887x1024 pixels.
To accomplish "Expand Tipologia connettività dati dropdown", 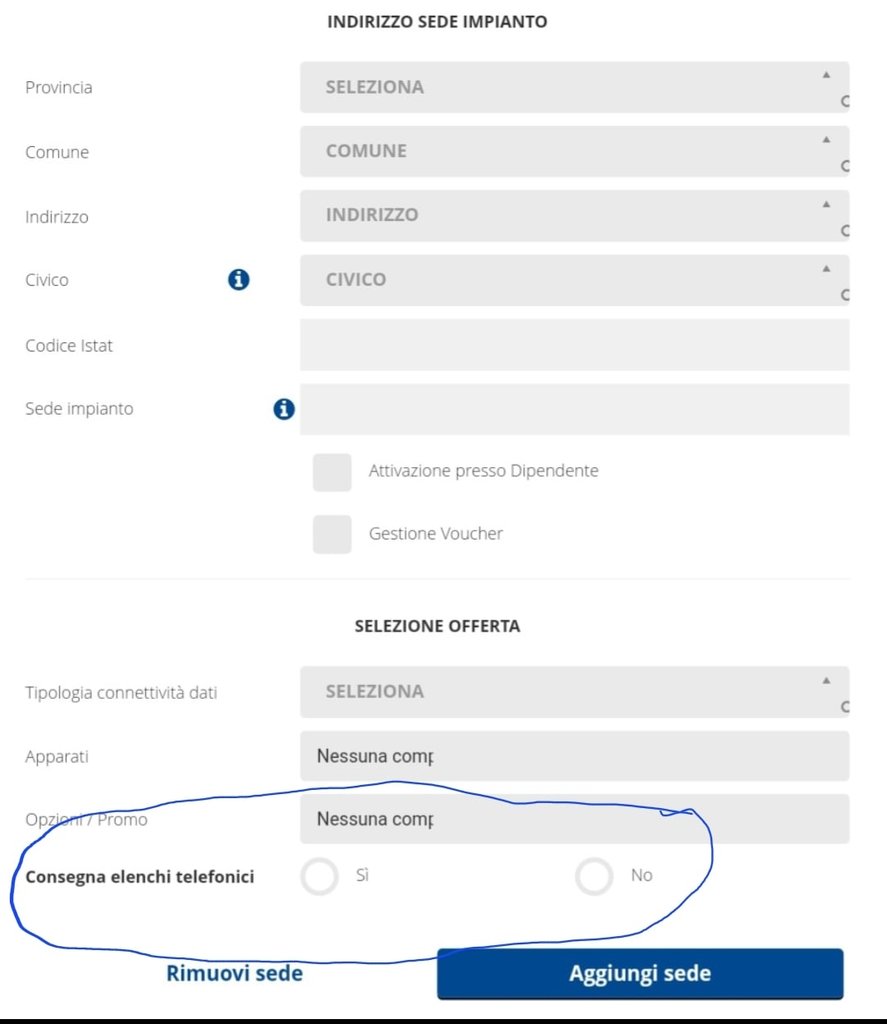I will (x=573, y=692).
